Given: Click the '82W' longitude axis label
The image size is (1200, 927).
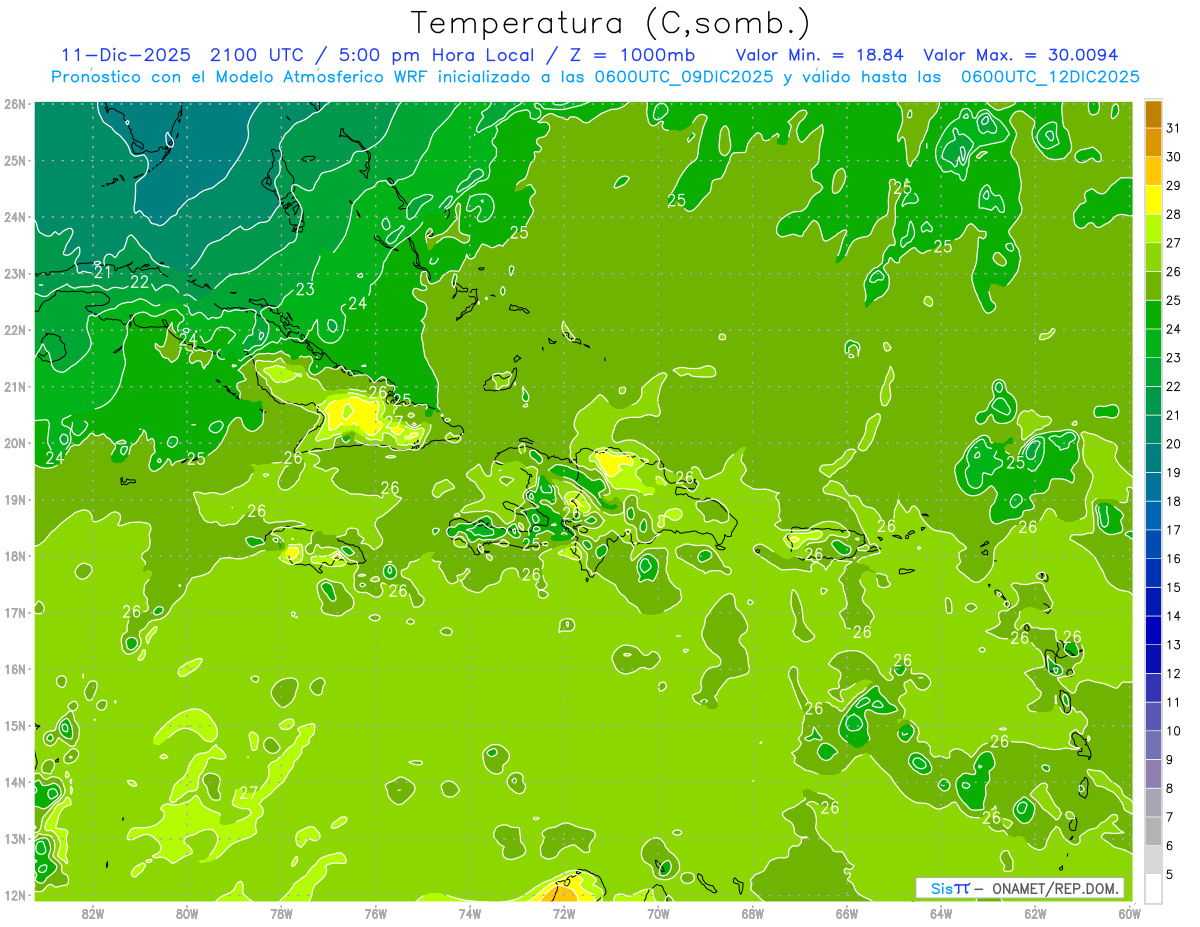Looking at the screenshot, I should [93, 913].
